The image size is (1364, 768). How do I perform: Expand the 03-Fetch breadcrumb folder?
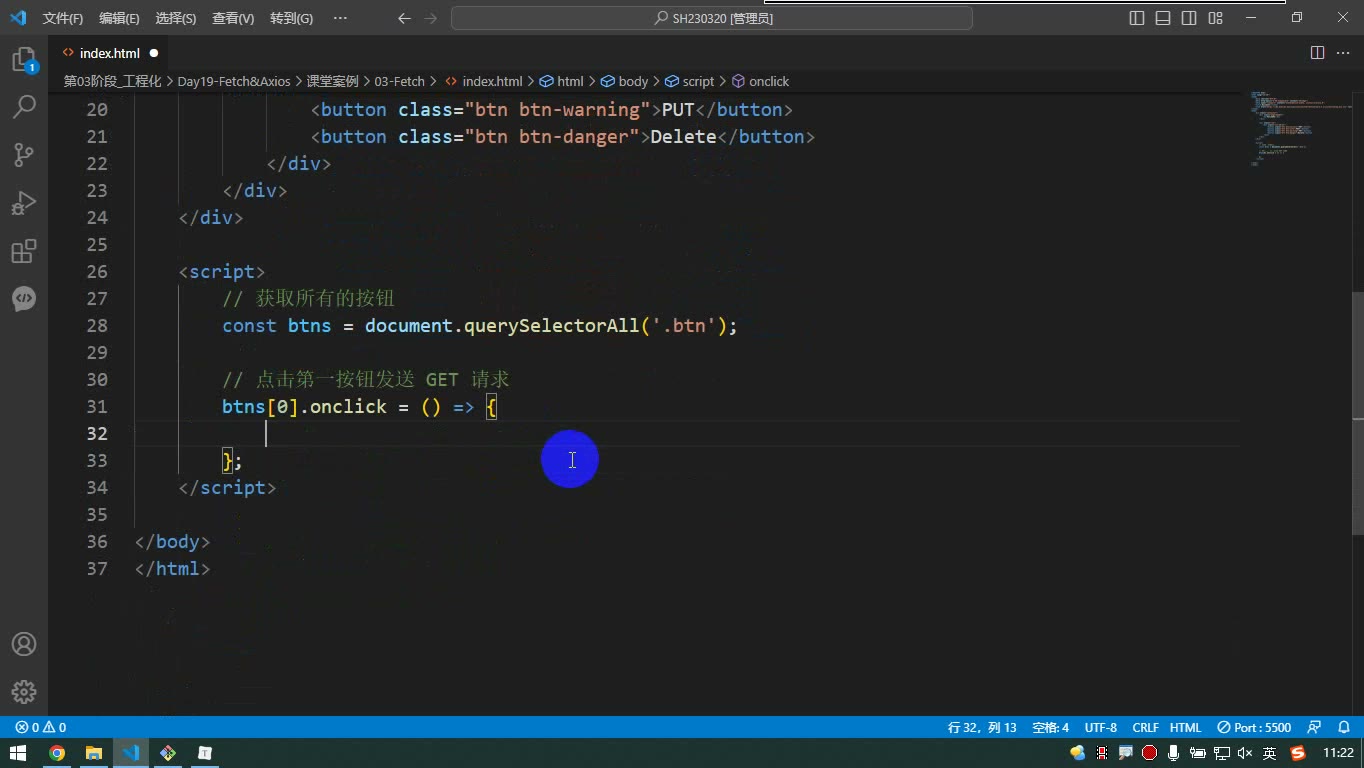399,81
